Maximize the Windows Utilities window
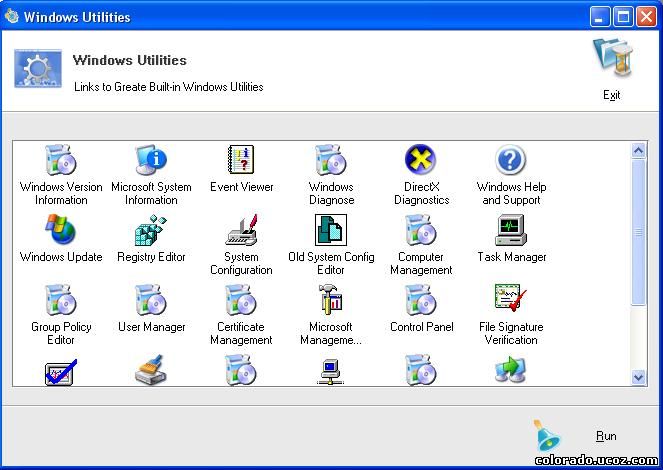Viewport: 663px width, 470px height. point(623,17)
